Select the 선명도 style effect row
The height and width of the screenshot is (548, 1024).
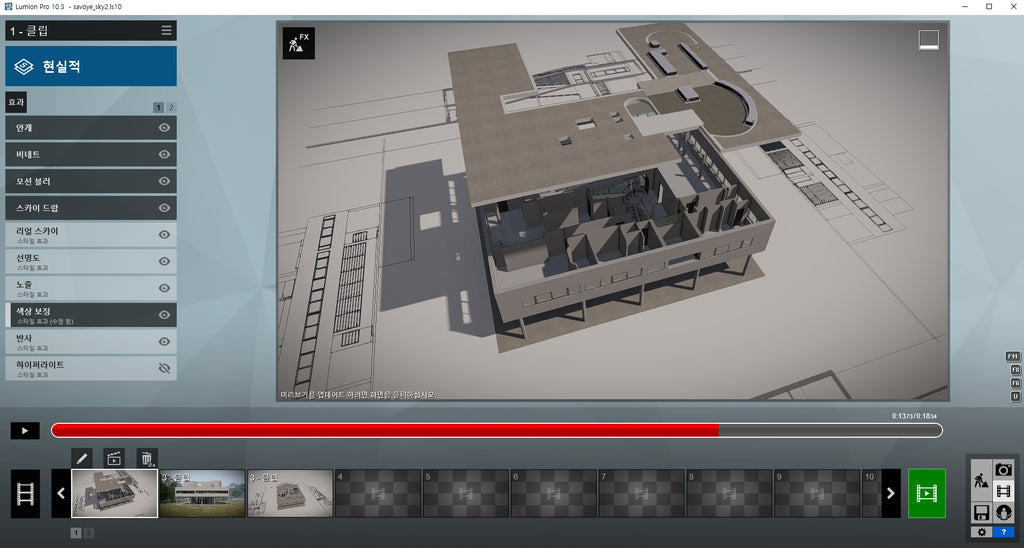coord(91,261)
